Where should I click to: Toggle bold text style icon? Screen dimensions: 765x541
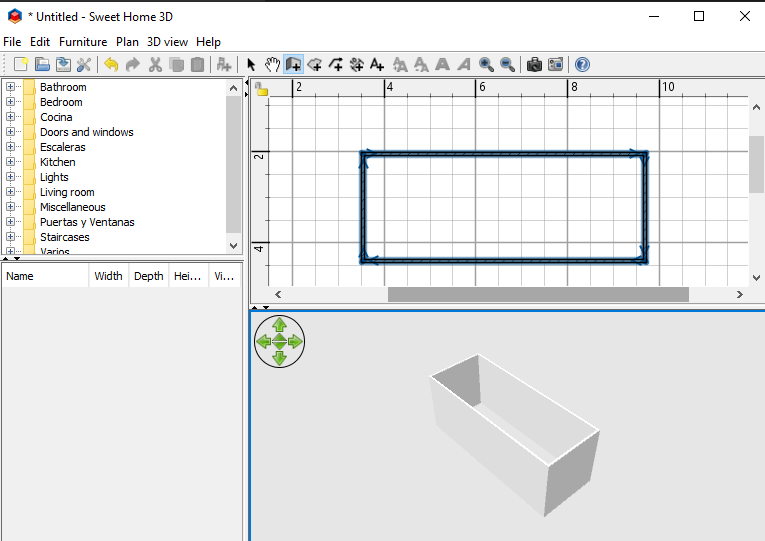[443, 64]
